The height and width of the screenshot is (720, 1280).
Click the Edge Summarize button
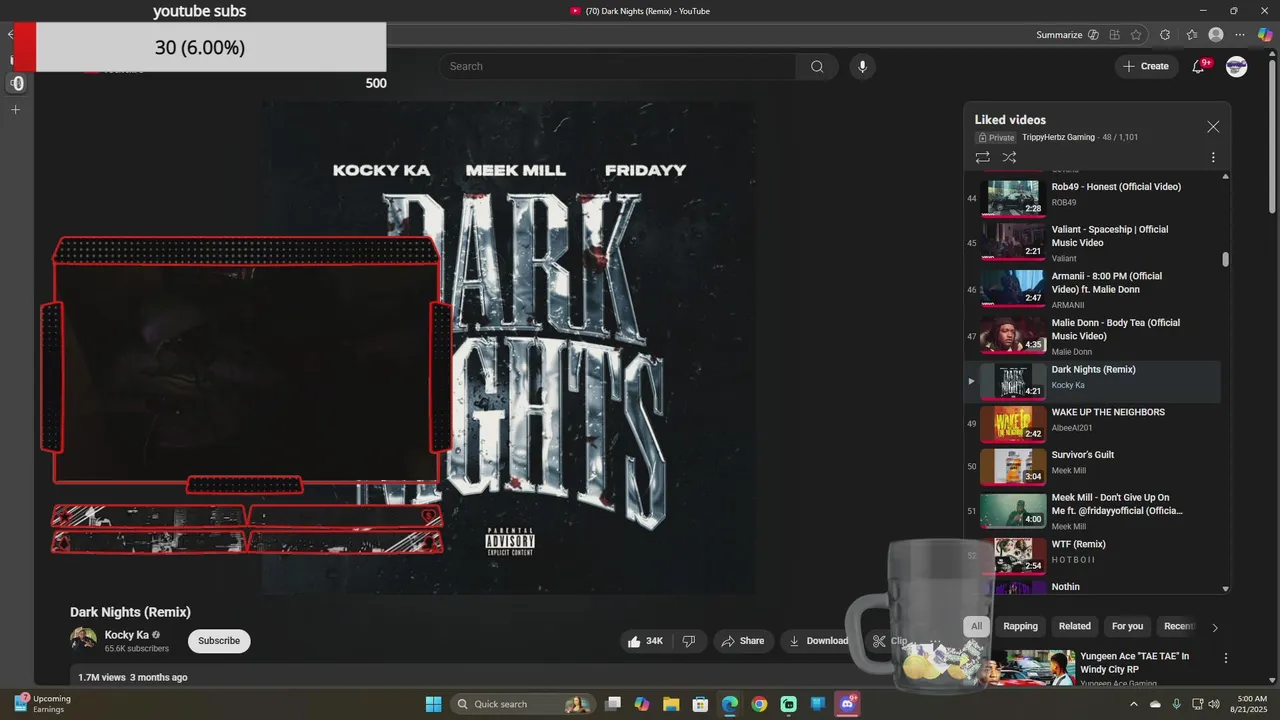pyautogui.click(x=1059, y=34)
